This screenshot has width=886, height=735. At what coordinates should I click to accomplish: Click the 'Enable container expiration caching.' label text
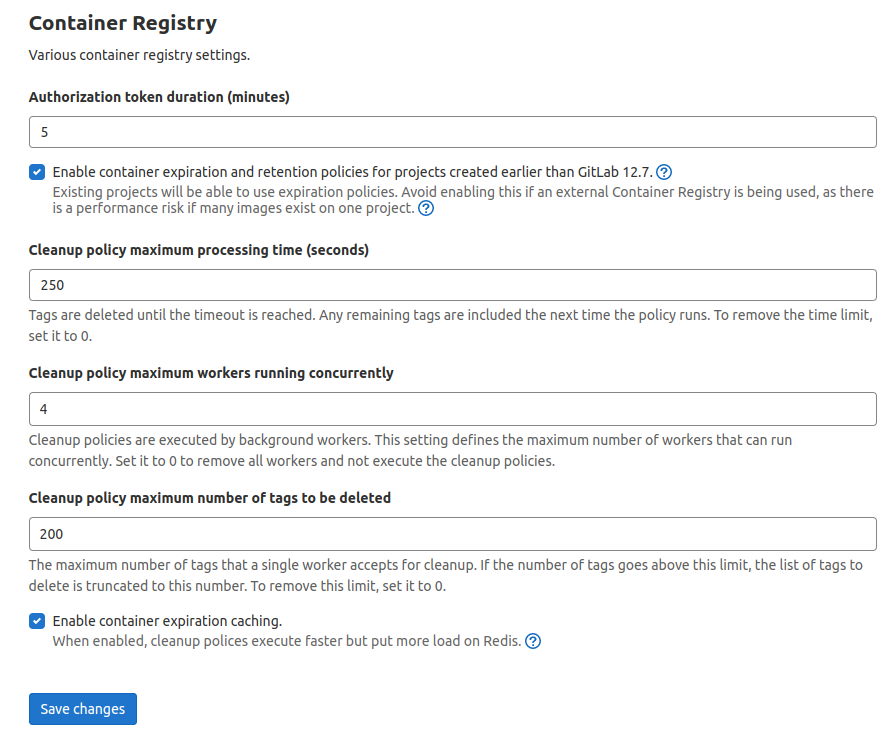pyautogui.click(x=167, y=620)
